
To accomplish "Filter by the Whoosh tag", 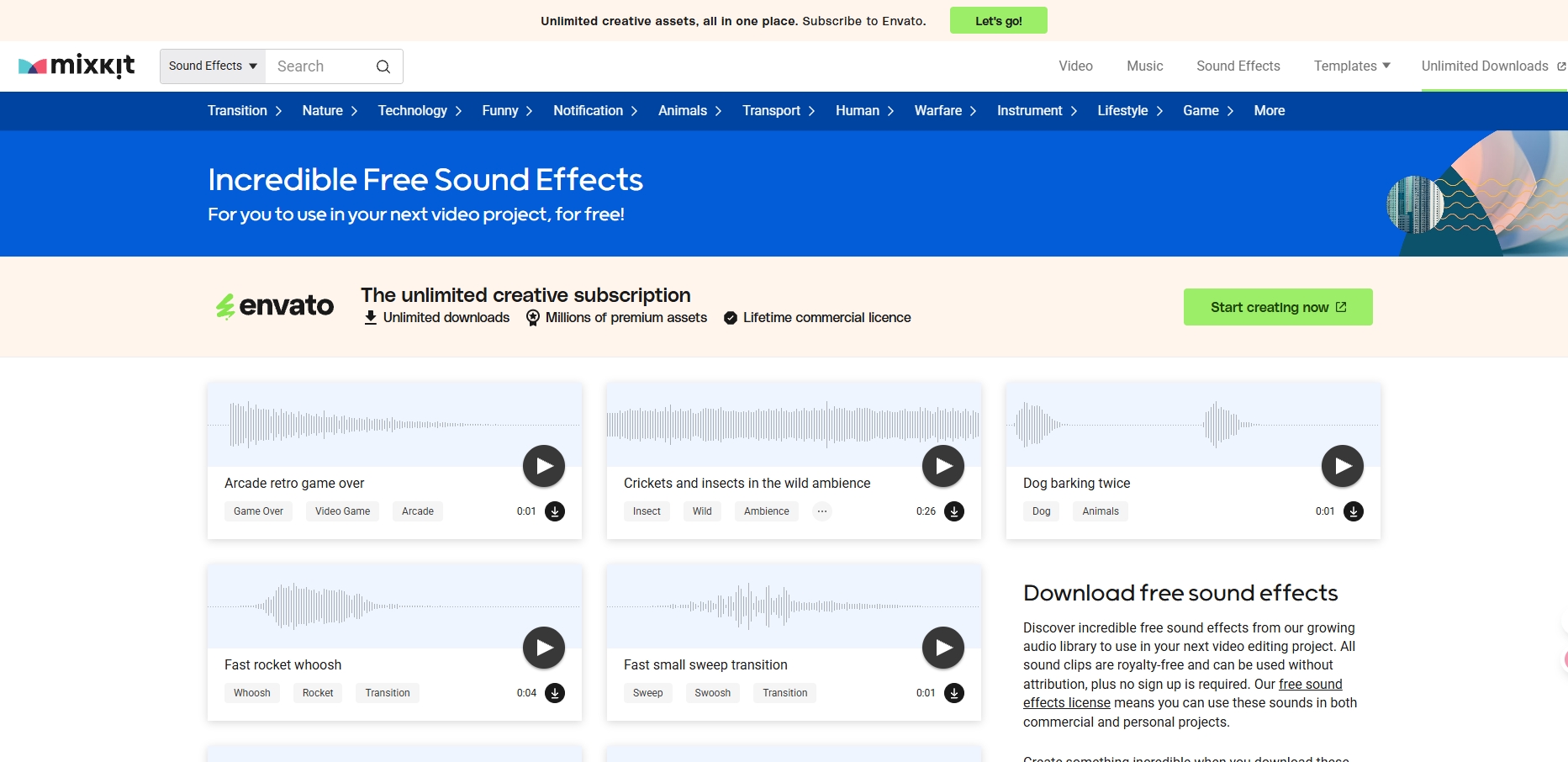I will click(x=252, y=693).
